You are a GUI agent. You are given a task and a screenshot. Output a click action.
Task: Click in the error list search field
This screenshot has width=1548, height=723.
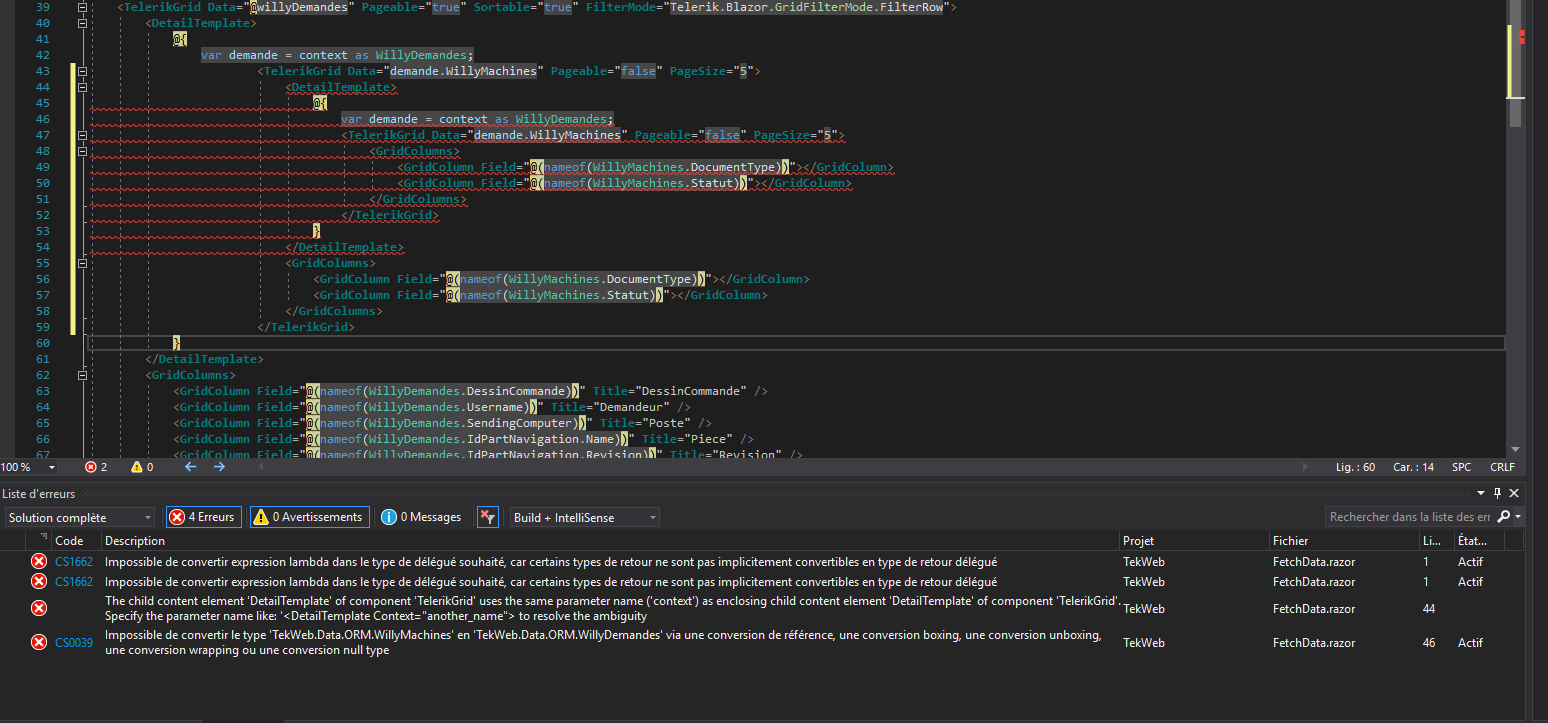[1410, 517]
